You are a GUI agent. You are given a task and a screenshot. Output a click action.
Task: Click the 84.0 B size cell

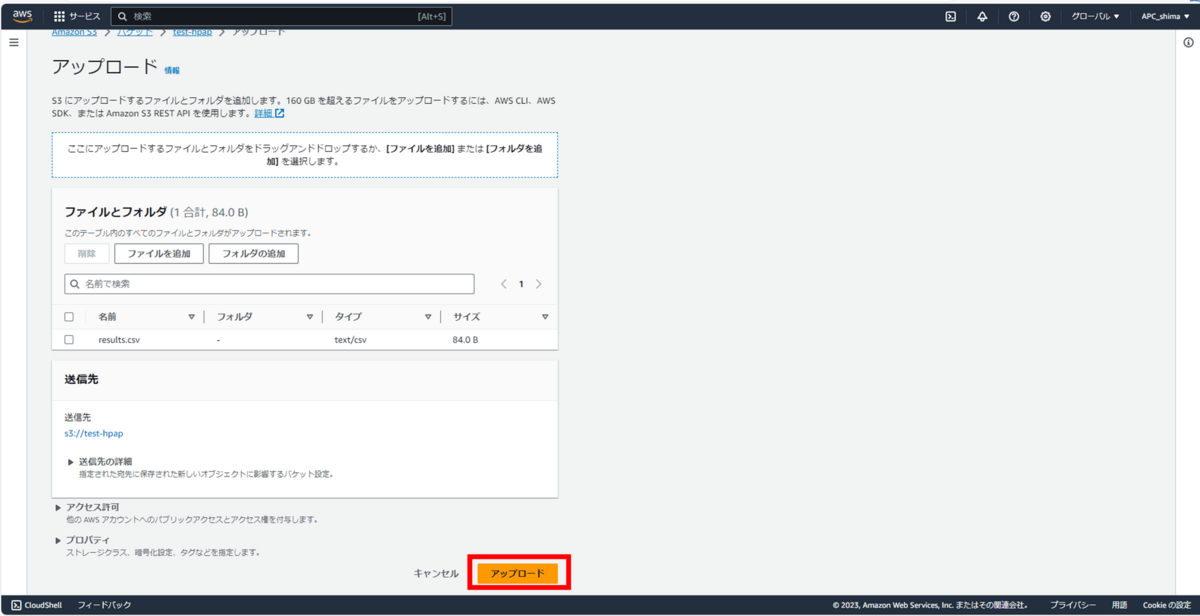point(465,340)
